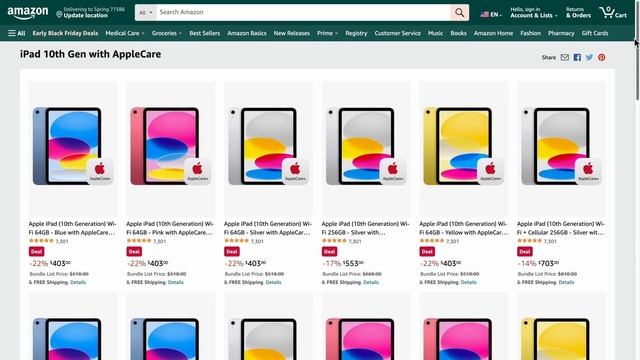Open Books section
This screenshot has height=360, width=640.
pos(458,33)
